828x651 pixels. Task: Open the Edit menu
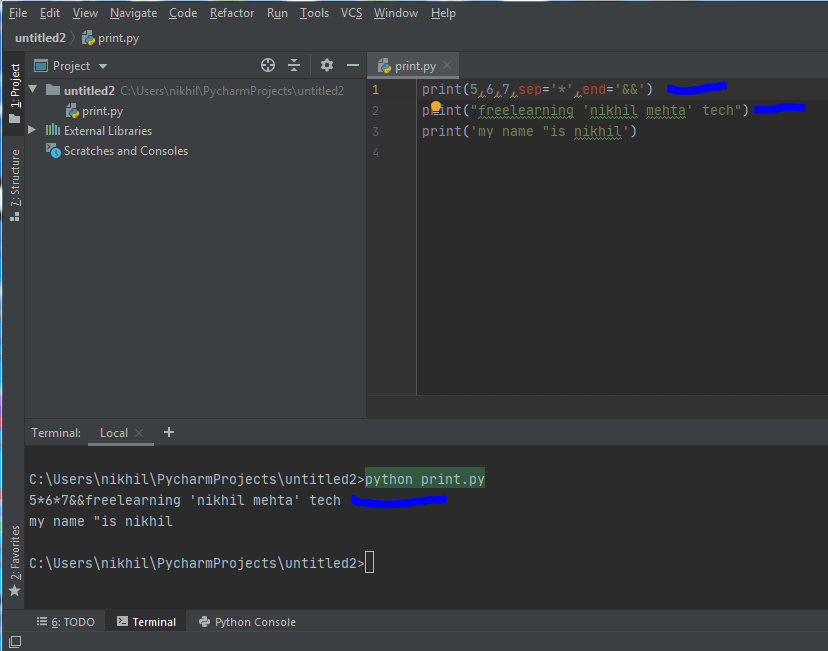pos(50,13)
